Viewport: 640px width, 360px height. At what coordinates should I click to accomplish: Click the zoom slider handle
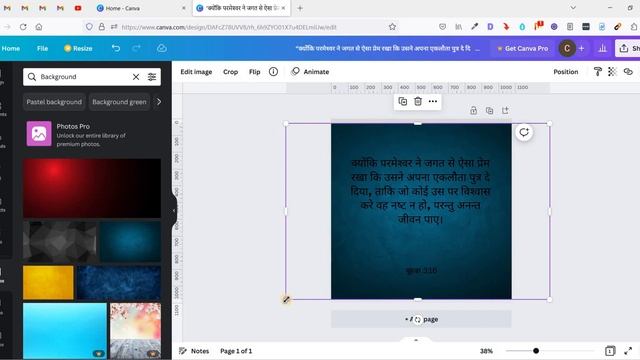(x=536, y=351)
